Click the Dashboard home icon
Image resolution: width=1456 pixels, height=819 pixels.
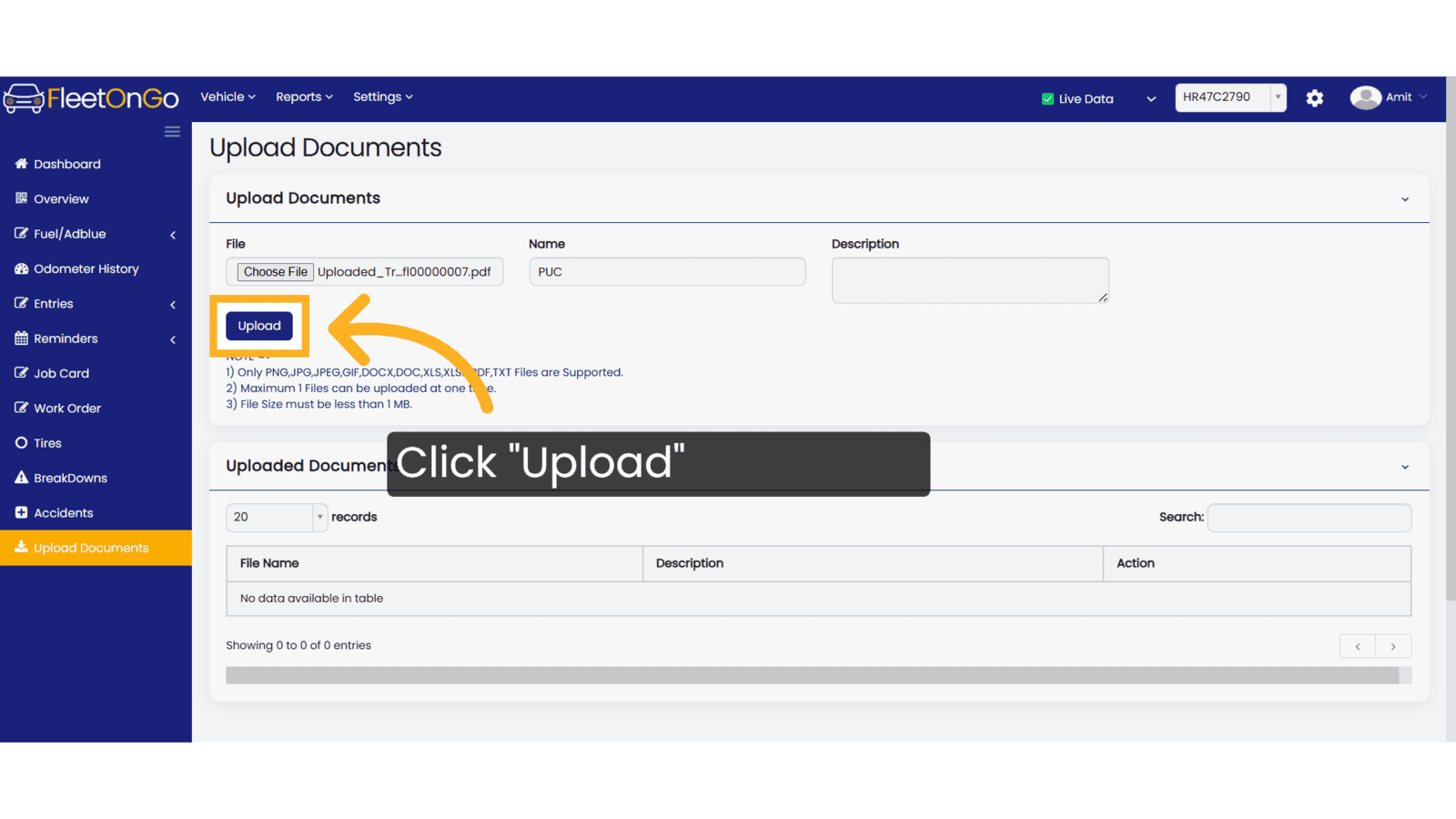[21, 164]
